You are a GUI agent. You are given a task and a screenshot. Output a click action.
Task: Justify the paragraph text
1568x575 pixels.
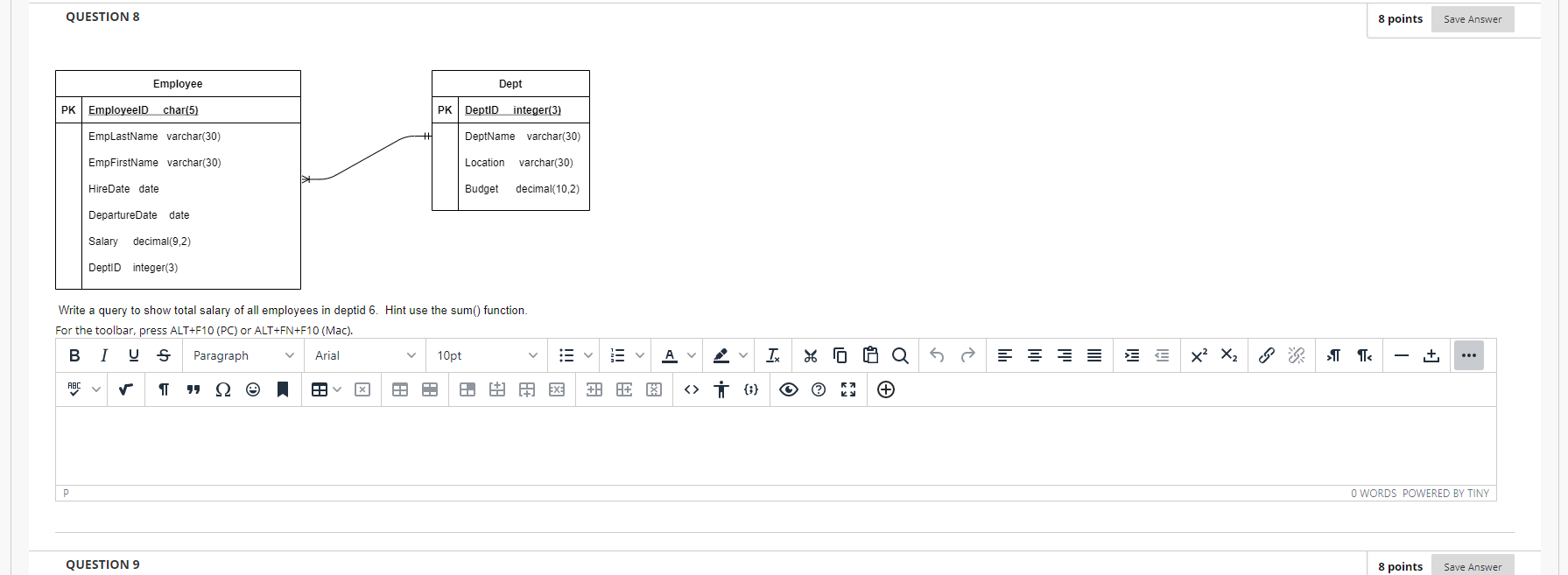pyautogui.click(x=1094, y=355)
